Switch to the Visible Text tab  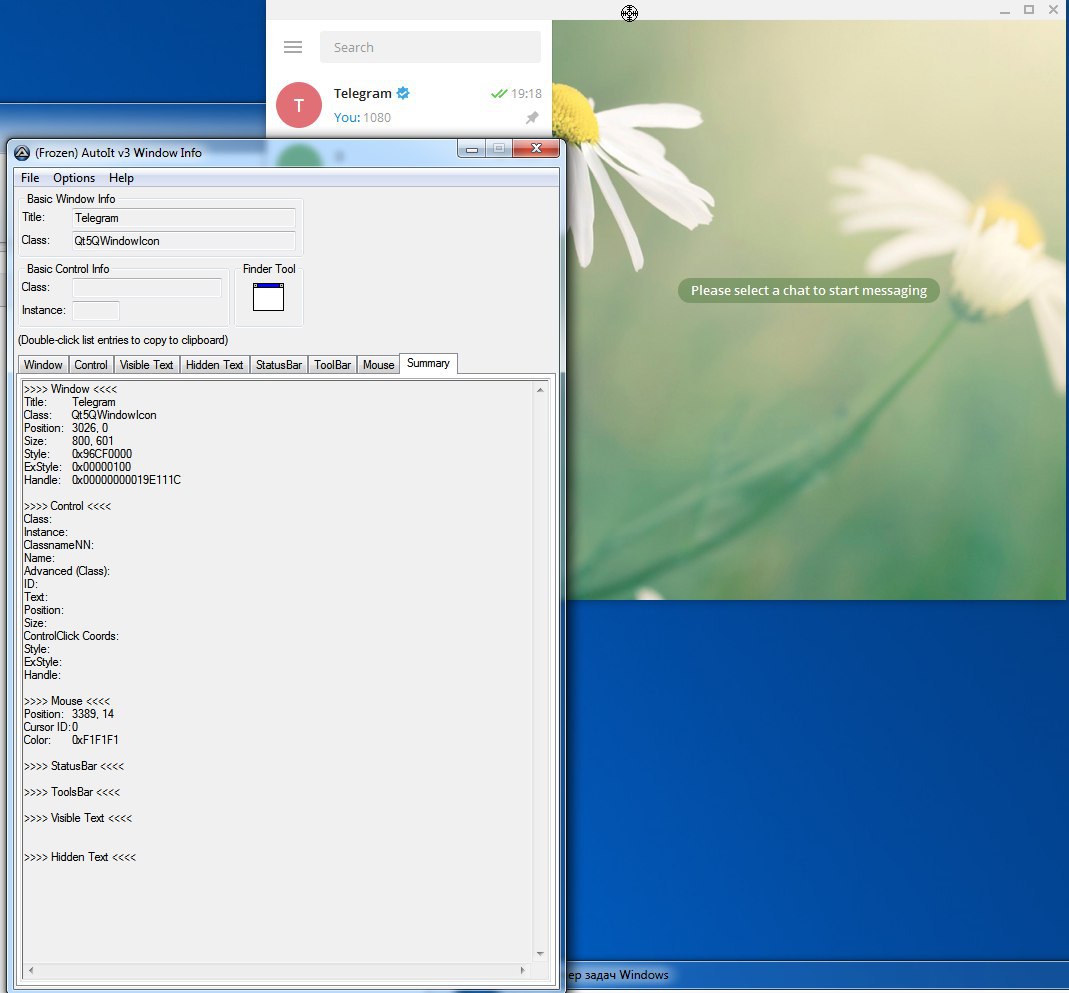coord(147,365)
